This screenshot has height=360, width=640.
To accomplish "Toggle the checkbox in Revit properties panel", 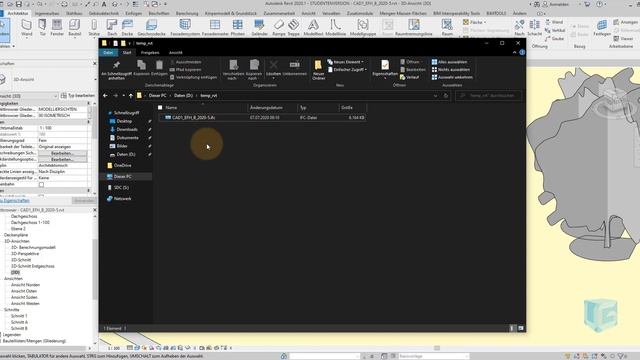I will click(x=41, y=184).
